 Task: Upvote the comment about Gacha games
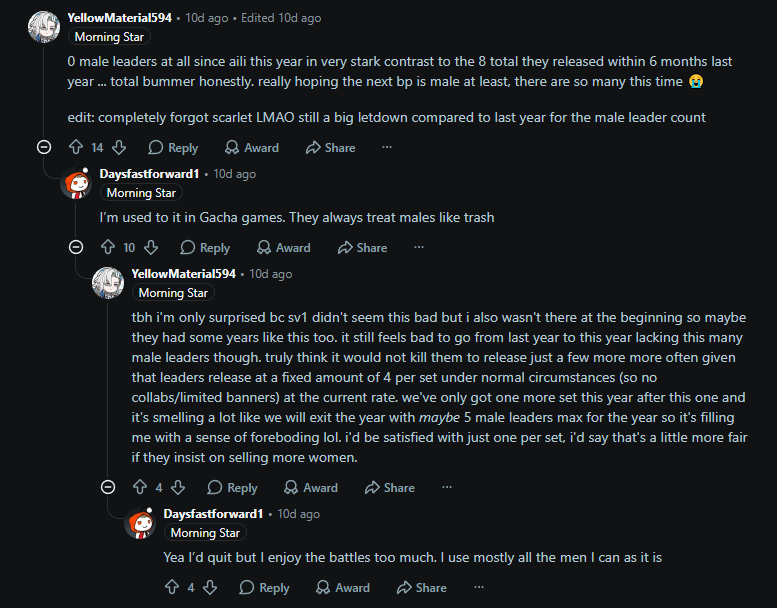point(108,247)
